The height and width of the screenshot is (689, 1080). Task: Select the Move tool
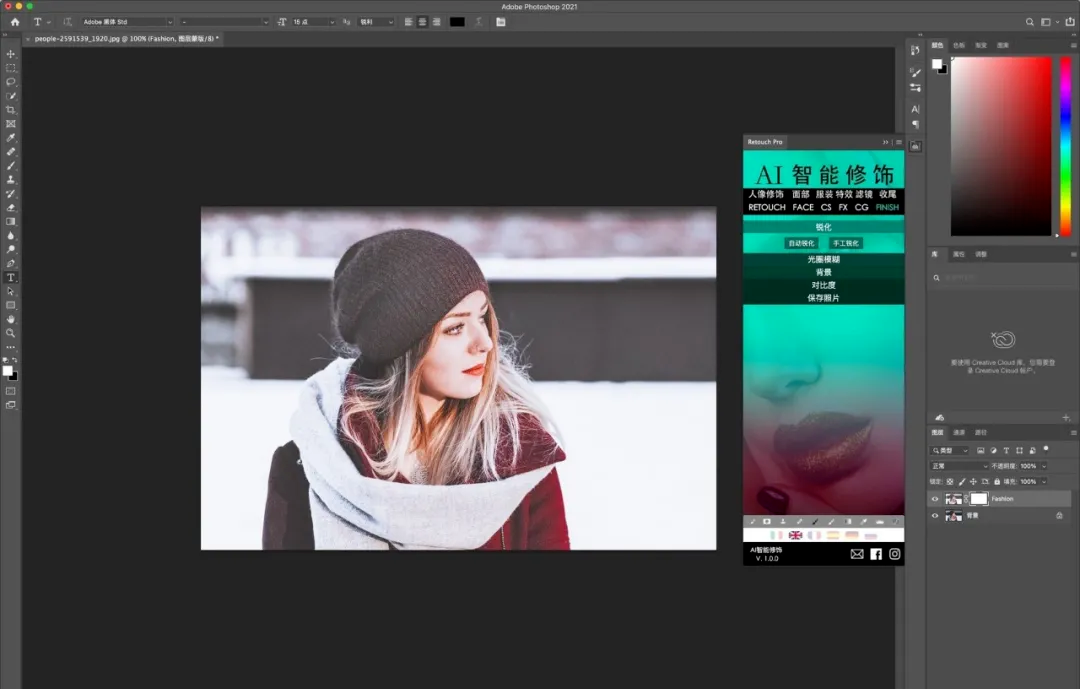click(x=11, y=54)
